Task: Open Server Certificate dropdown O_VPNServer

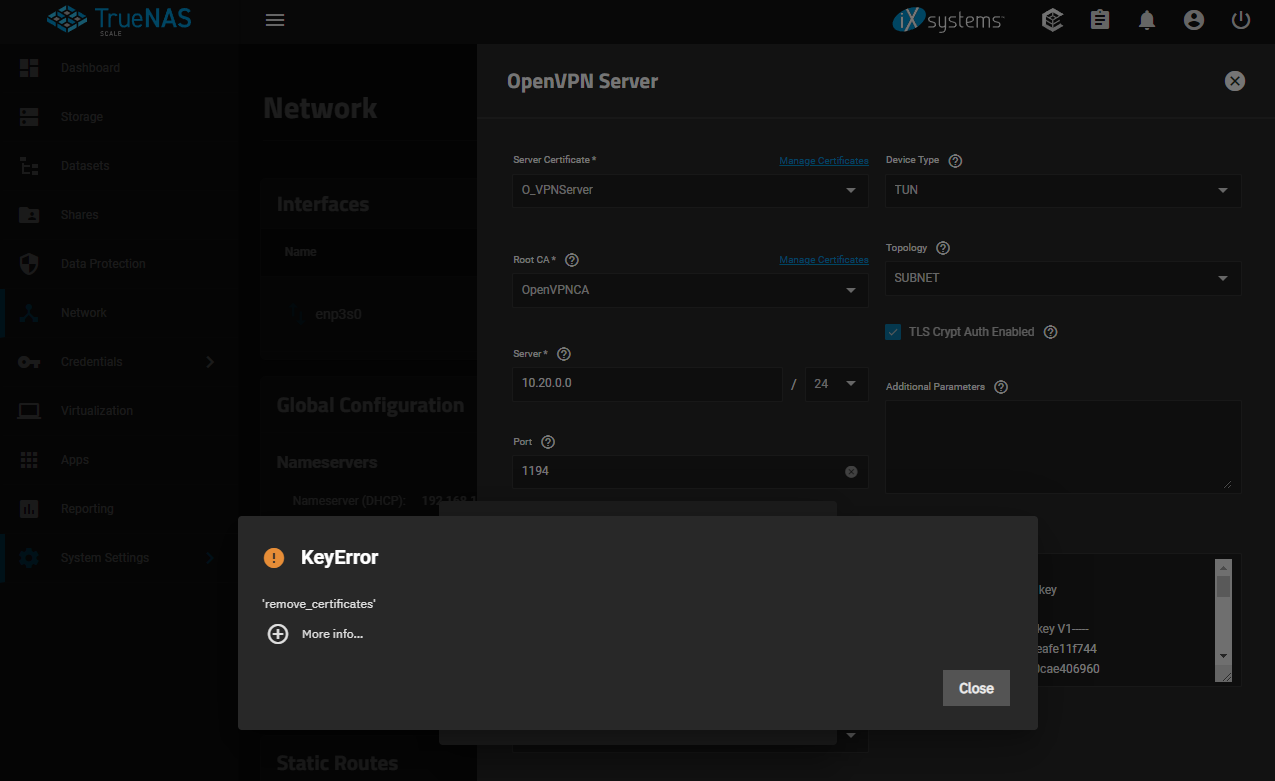Action: (690, 190)
